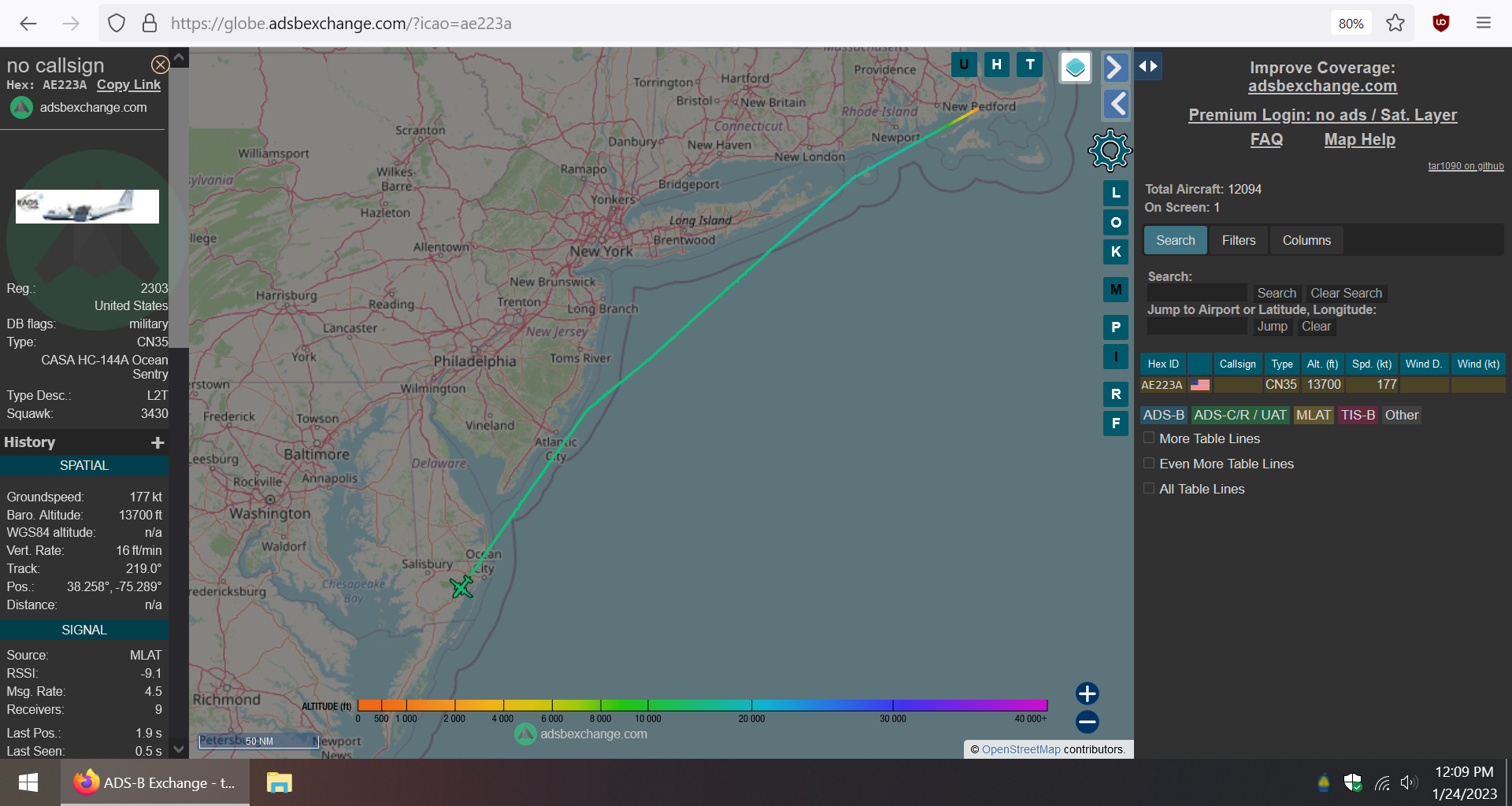Click the TIS-B source legend
This screenshot has width=1512, height=806.
pos(1358,415)
